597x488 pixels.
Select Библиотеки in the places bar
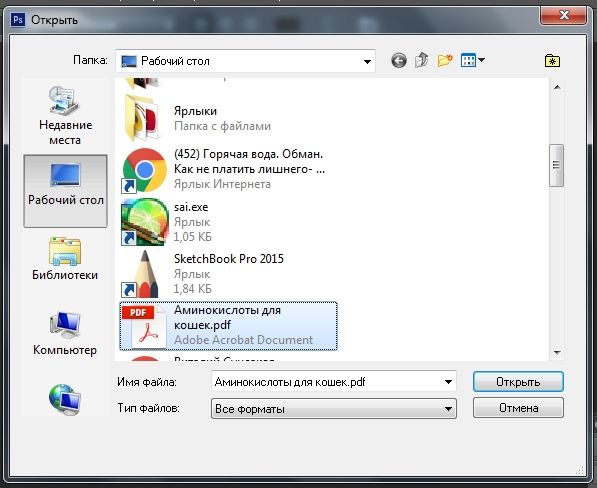click(x=65, y=259)
